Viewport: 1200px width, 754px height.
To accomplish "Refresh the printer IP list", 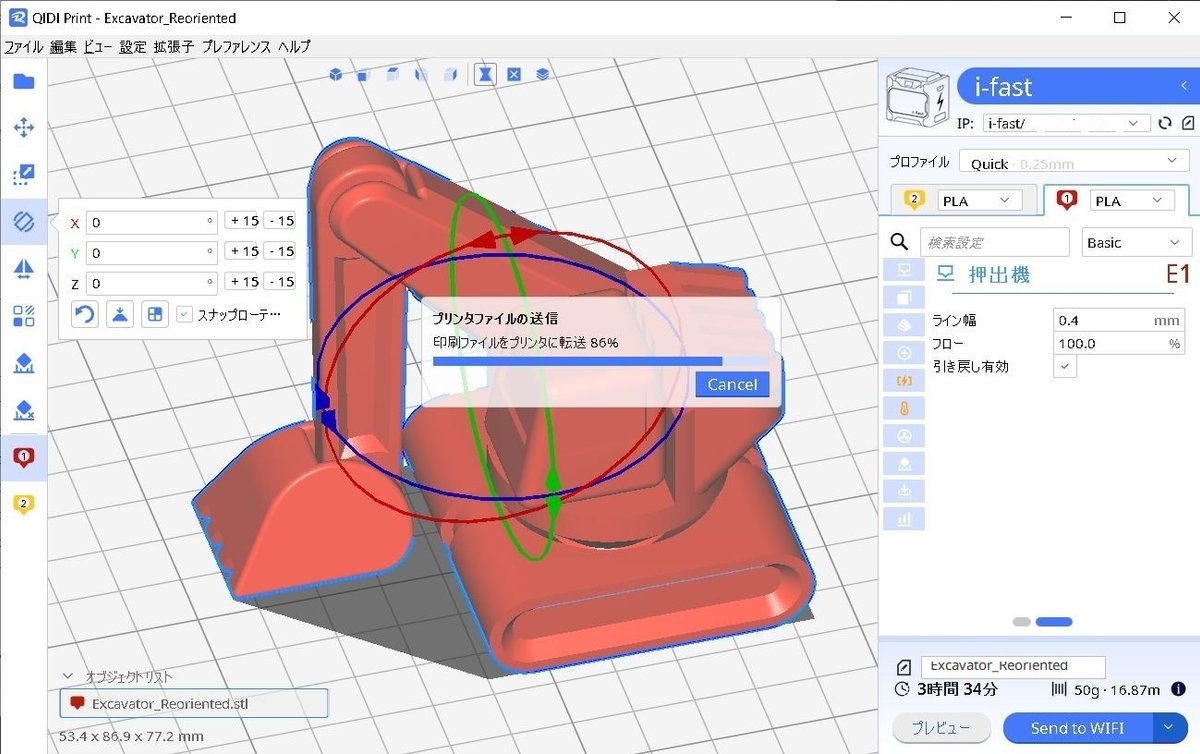I will pyautogui.click(x=1164, y=122).
